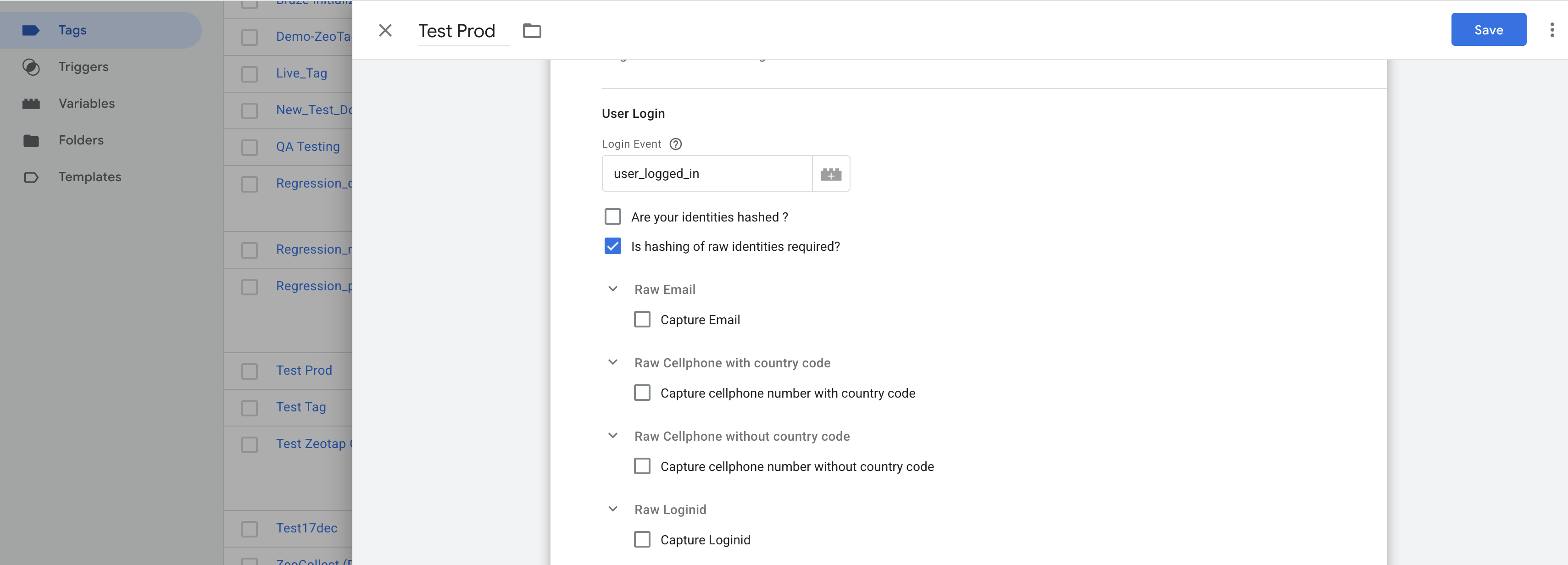Select the Tags icon in the sidebar
The width and height of the screenshot is (1568, 565).
pos(32,30)
